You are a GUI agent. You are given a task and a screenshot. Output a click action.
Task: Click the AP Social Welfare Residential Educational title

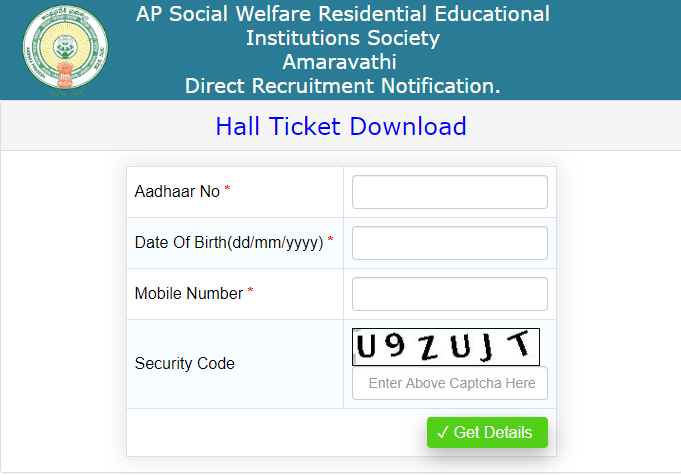tap(343, 14)
